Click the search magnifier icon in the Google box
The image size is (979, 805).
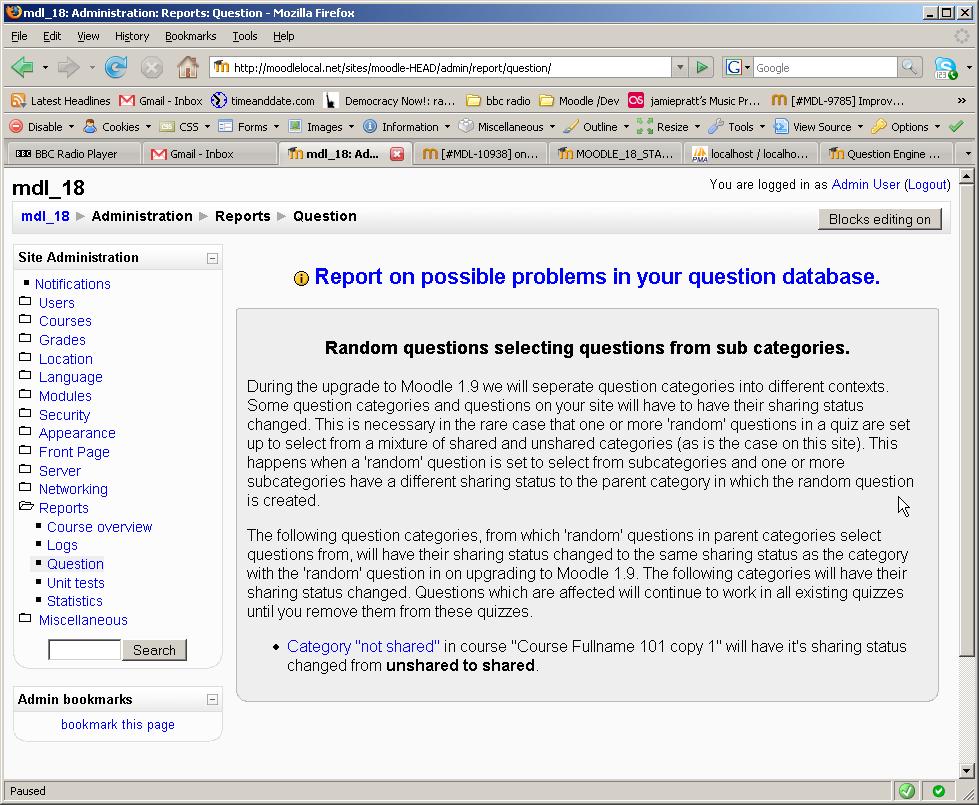(x=909, y=68)
